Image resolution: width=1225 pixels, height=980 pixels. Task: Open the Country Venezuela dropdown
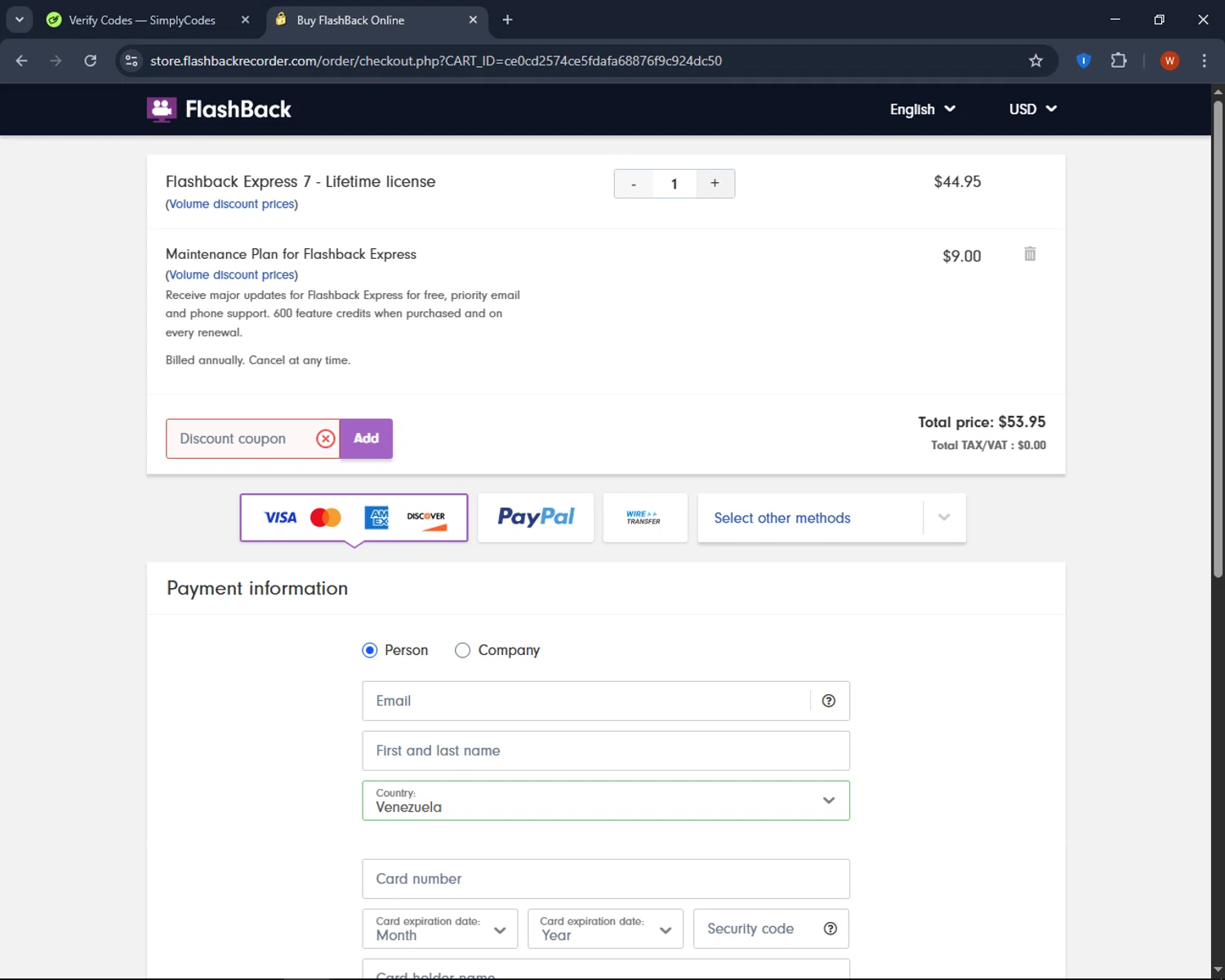tap(606, 800)
